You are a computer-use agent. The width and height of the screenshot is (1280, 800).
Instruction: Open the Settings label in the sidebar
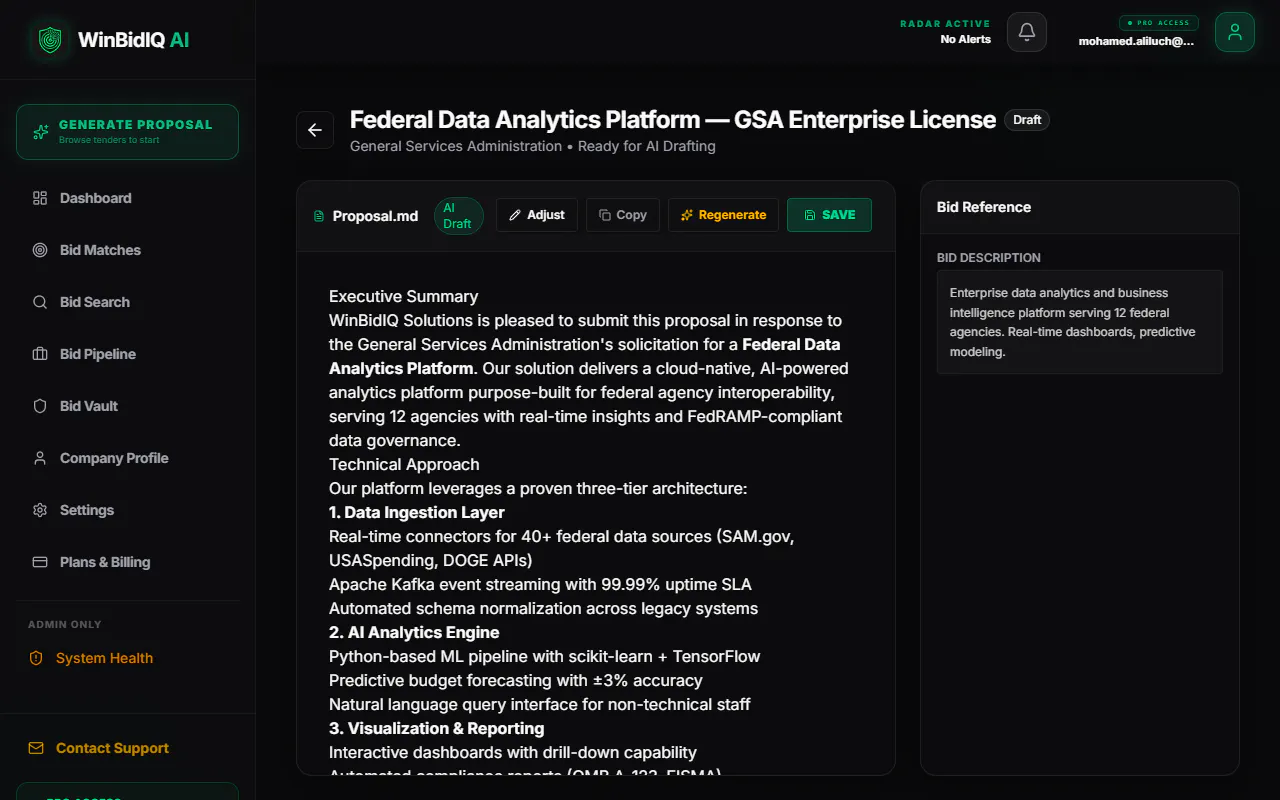[87, 510]
